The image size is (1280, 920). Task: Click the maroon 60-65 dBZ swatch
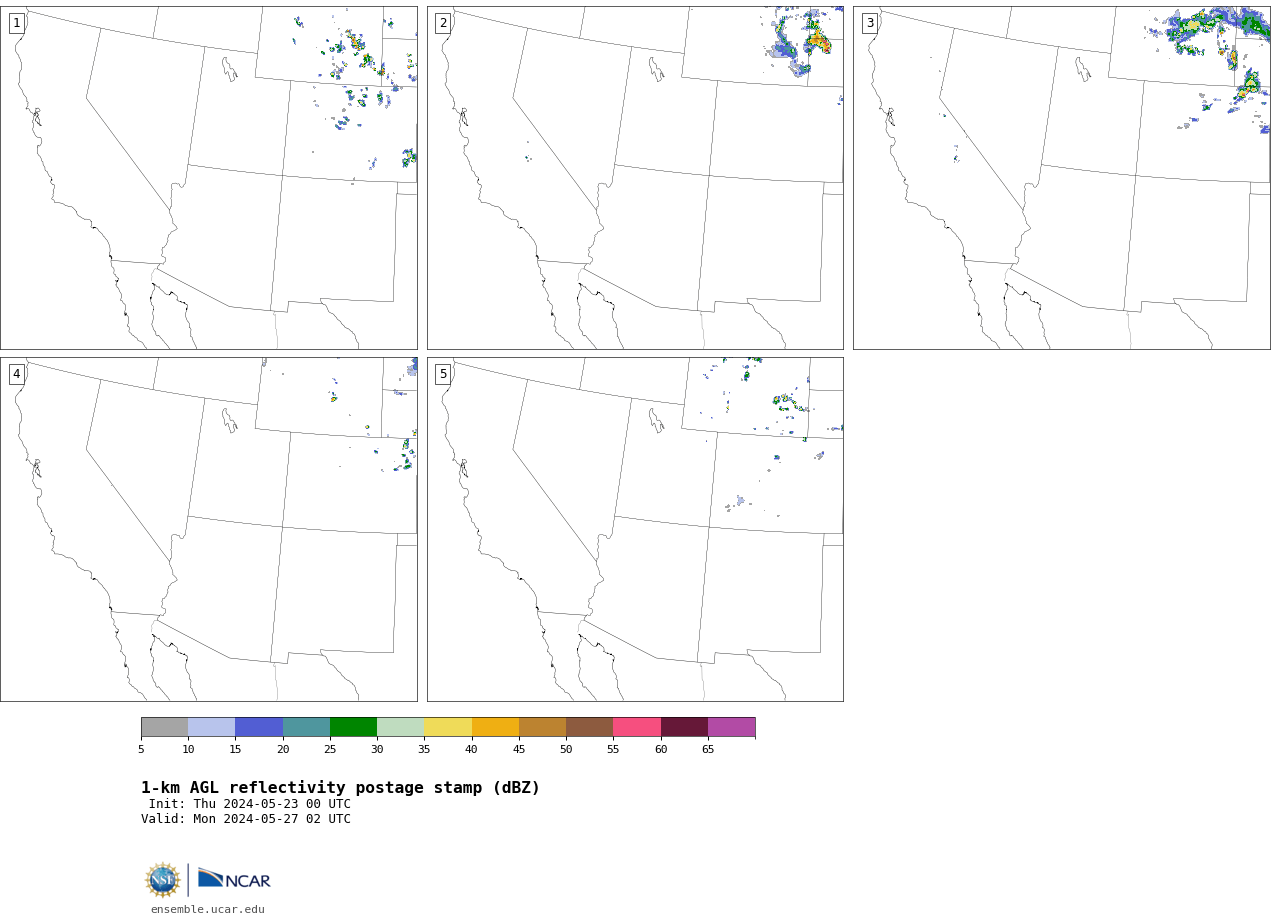click(684, 727)
